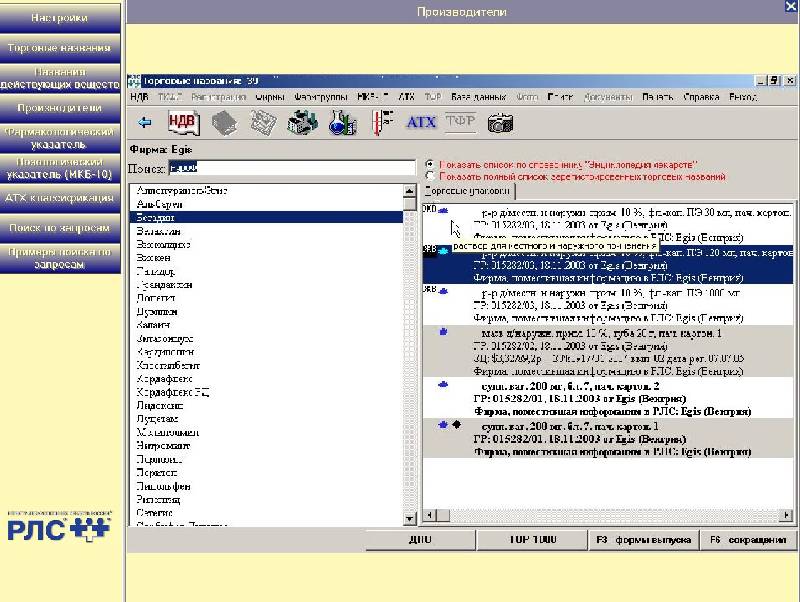Open the Фармгруппы menu
This screenshot has width=800, height=602.
[x=320, y=97]
